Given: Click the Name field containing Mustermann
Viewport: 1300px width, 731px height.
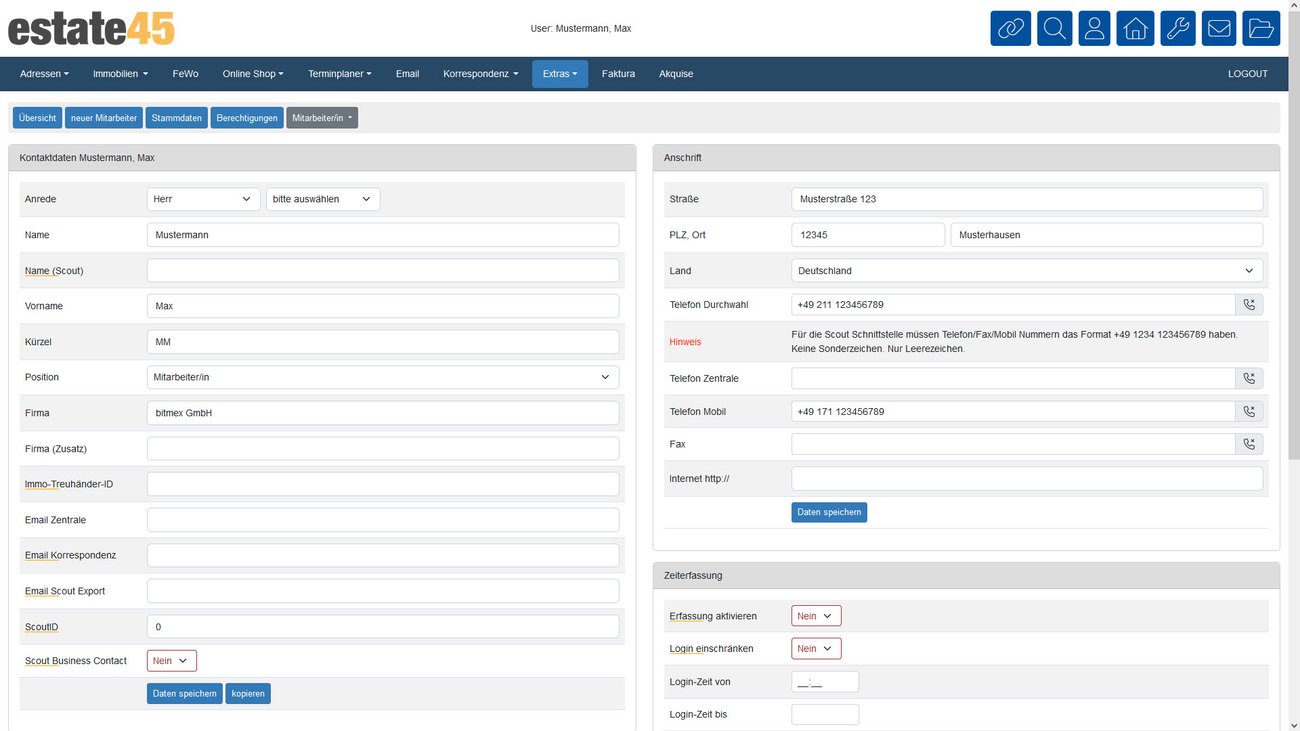Looking at the screenshot, I should coord(383,235).
